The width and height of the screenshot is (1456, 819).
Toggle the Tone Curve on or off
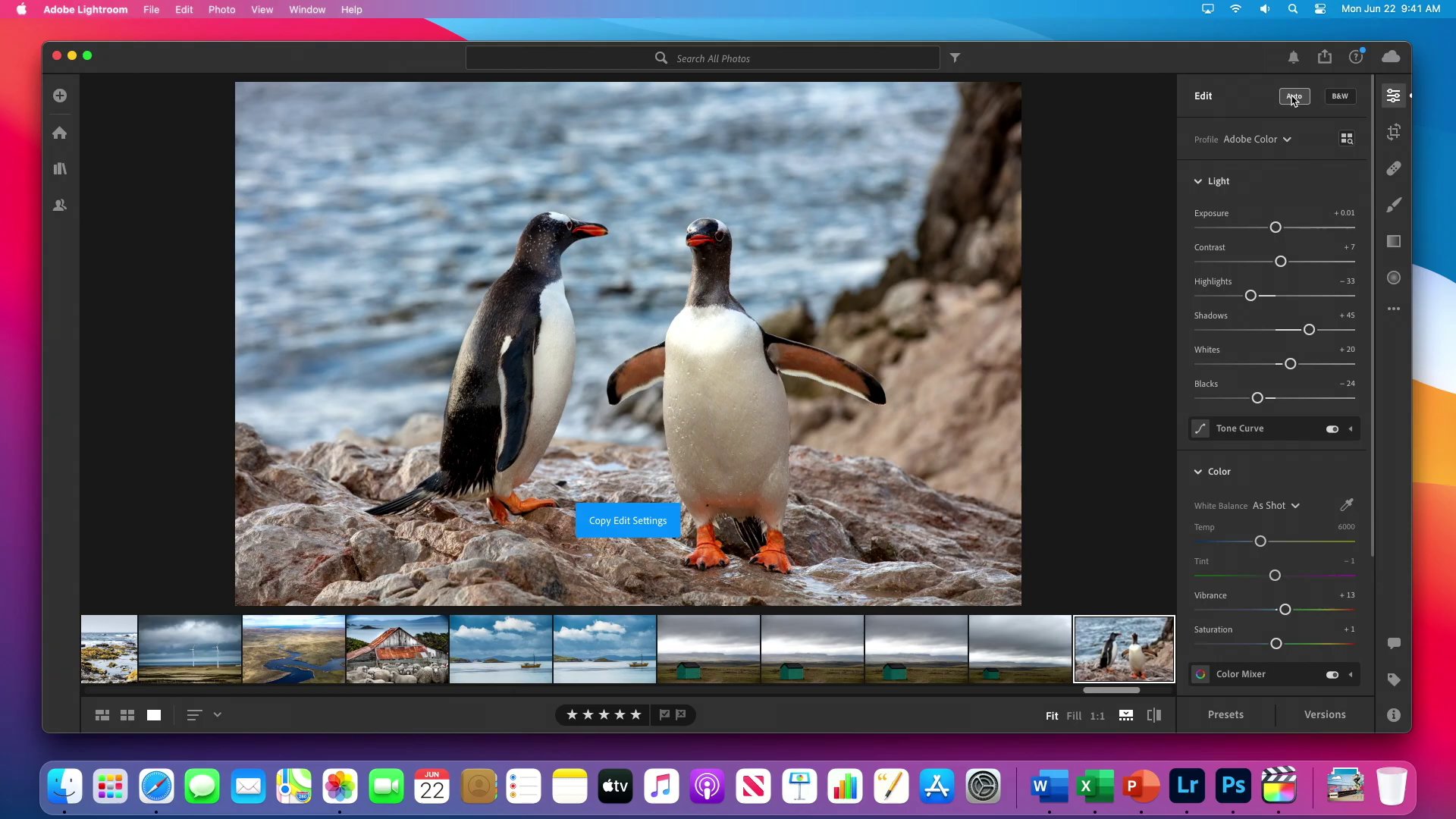[x=1332, y=428]
